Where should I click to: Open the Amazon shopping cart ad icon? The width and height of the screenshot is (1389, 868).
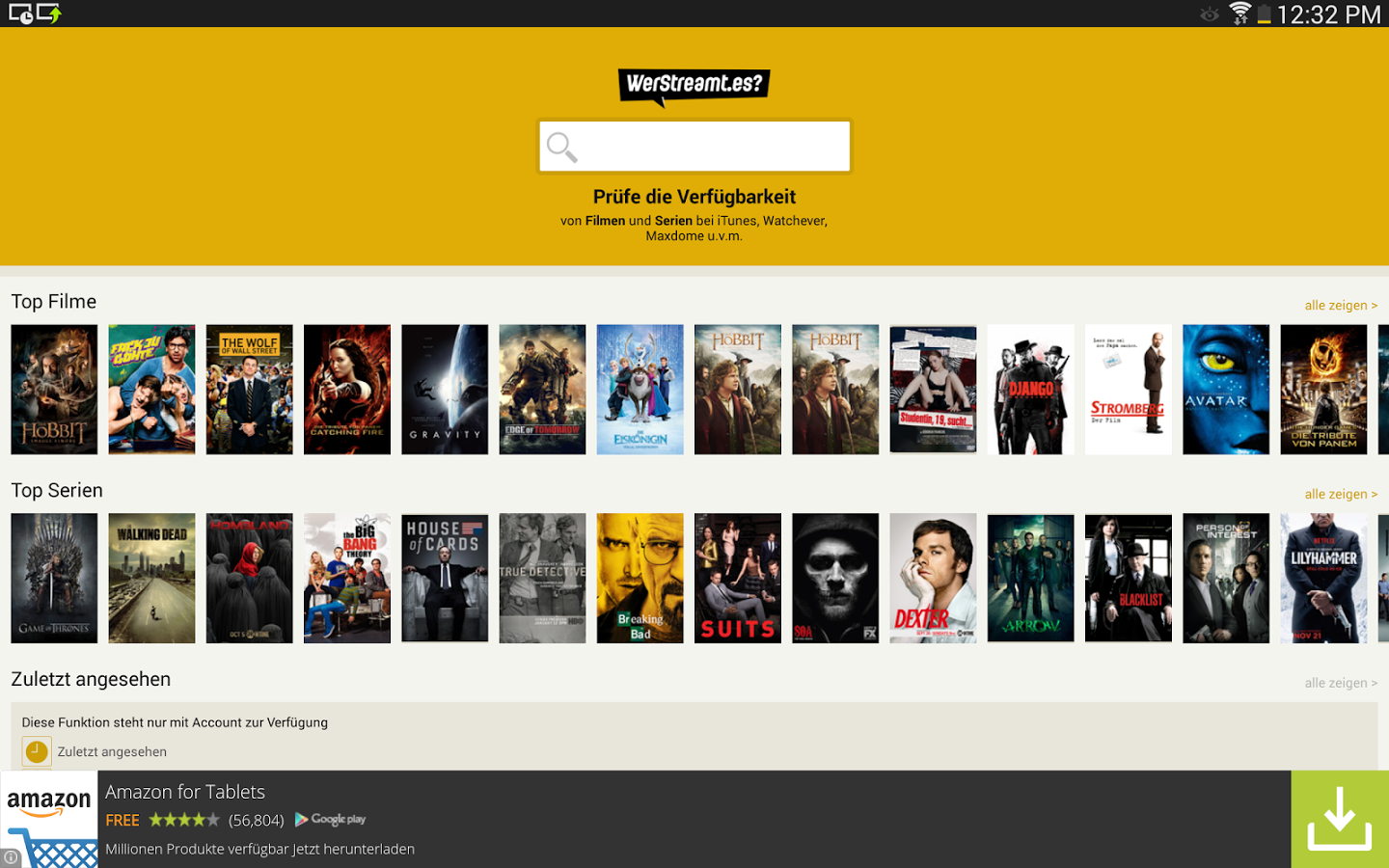[x=49, y=819]
